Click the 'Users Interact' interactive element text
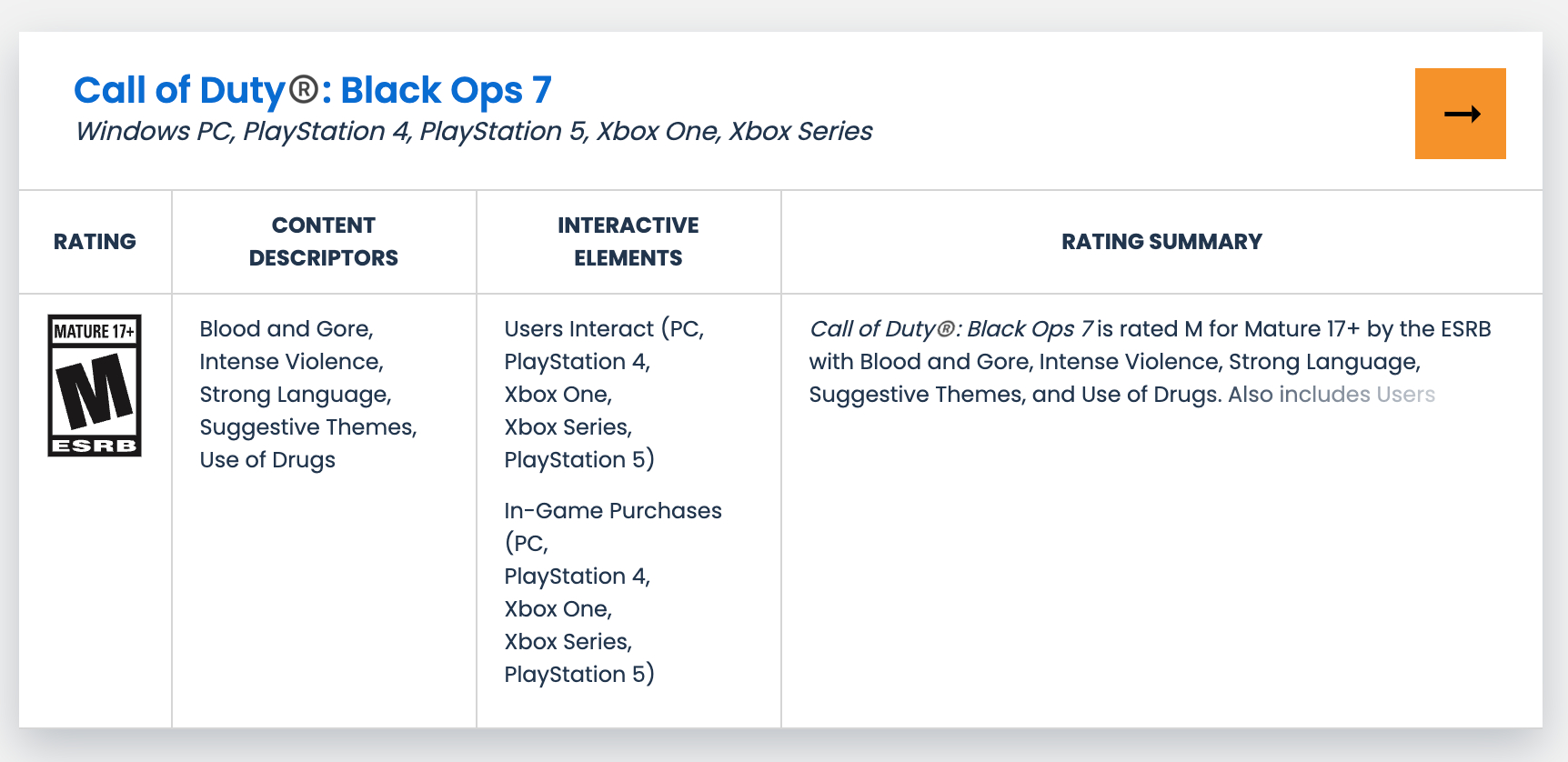 tap(579, 329)
